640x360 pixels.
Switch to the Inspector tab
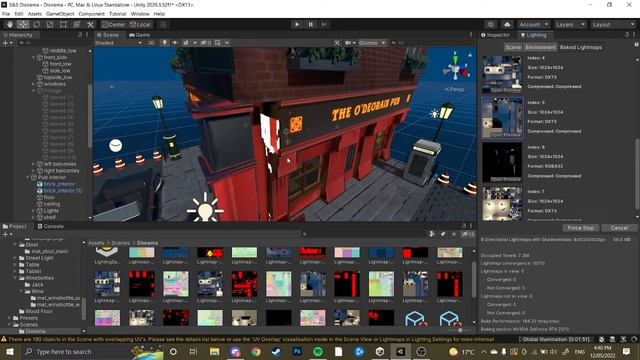point(496,35)
